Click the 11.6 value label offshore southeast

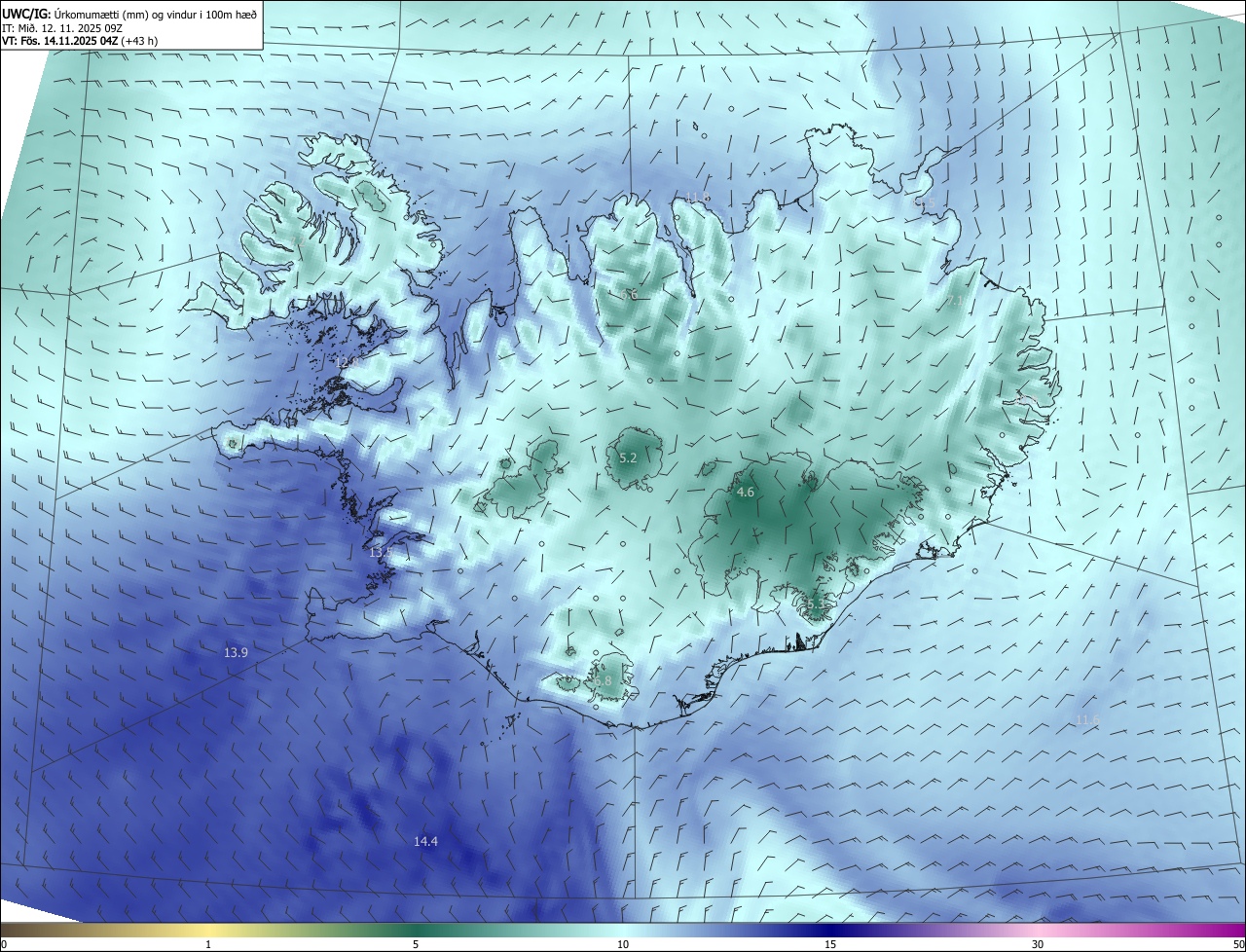[1087, 720]
